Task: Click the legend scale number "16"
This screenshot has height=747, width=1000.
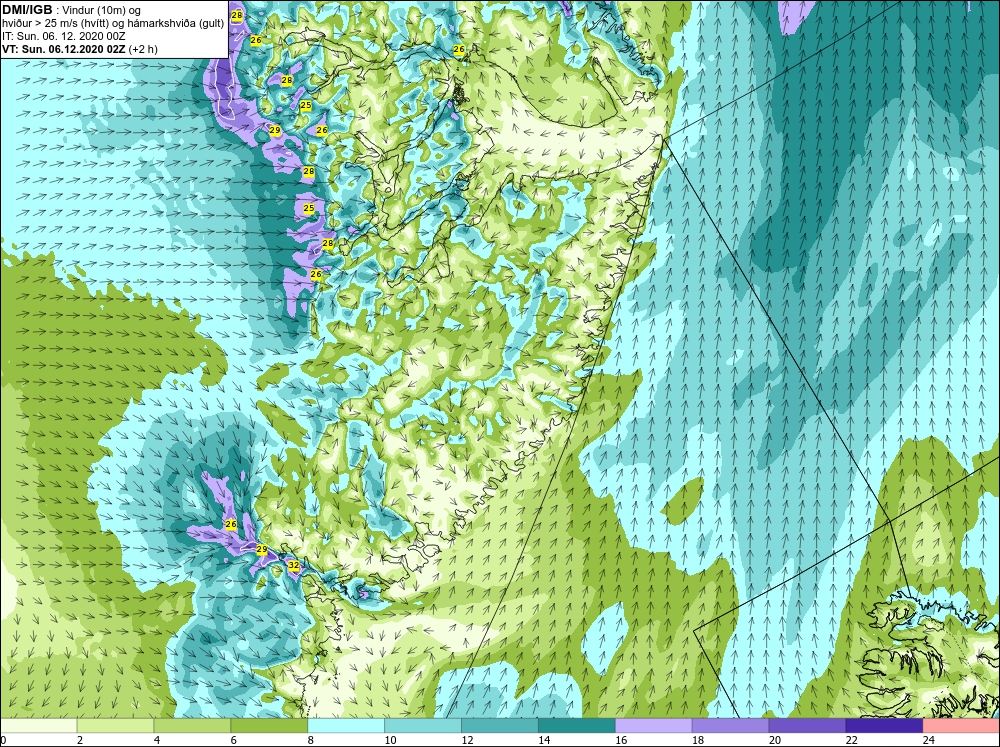Action: [621, 740]
